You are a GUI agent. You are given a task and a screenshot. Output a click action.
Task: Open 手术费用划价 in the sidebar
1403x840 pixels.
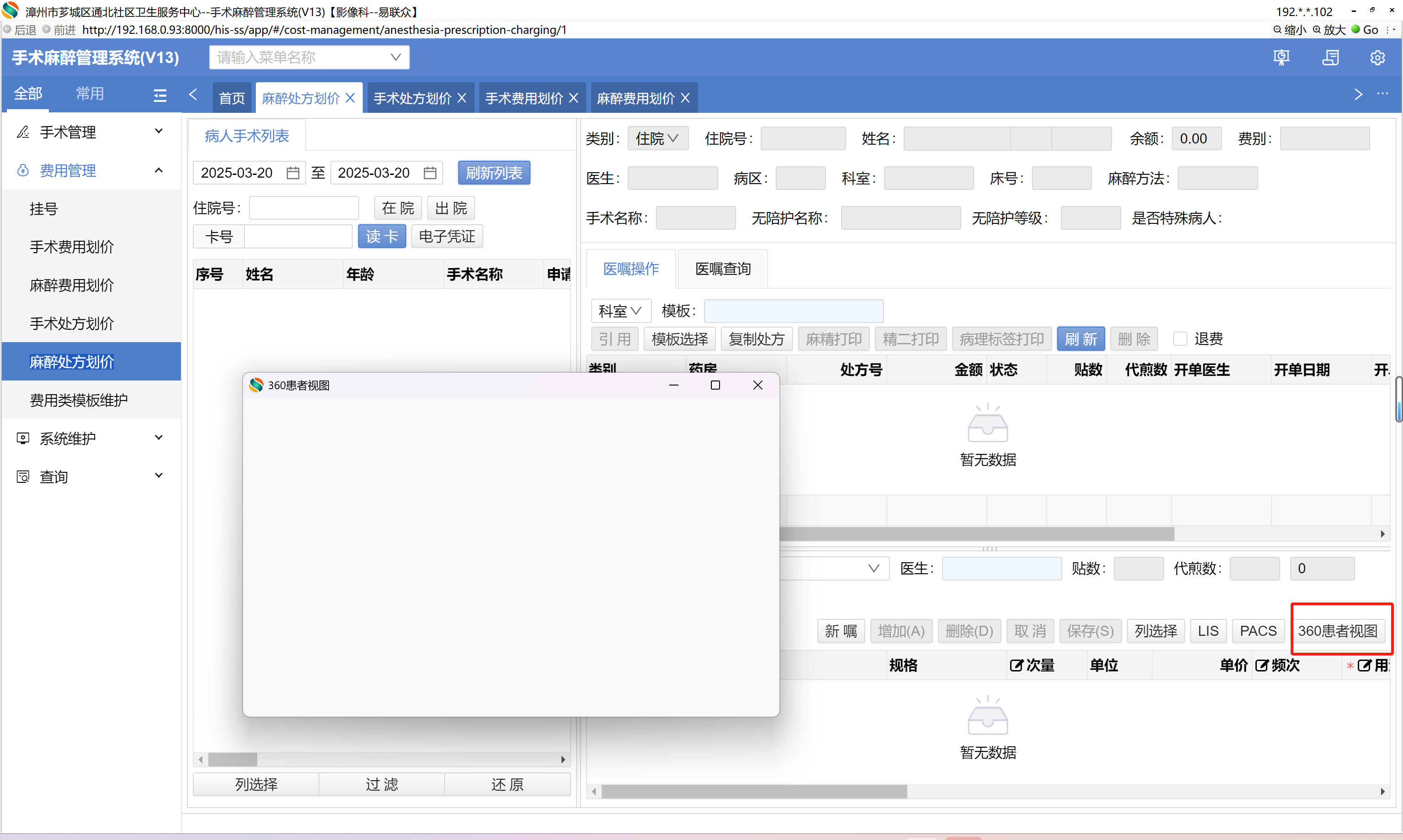tap(71, 247)
